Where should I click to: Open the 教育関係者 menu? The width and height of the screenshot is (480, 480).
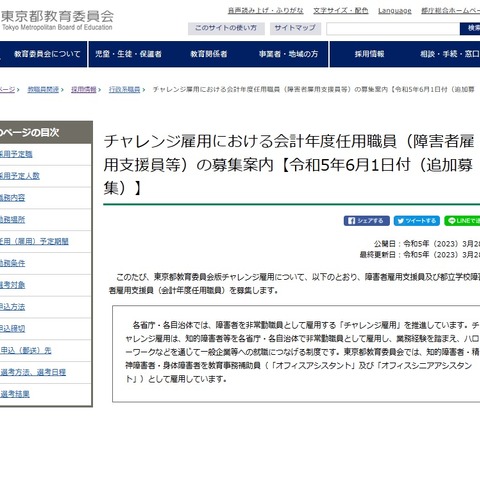click(209, 54)
